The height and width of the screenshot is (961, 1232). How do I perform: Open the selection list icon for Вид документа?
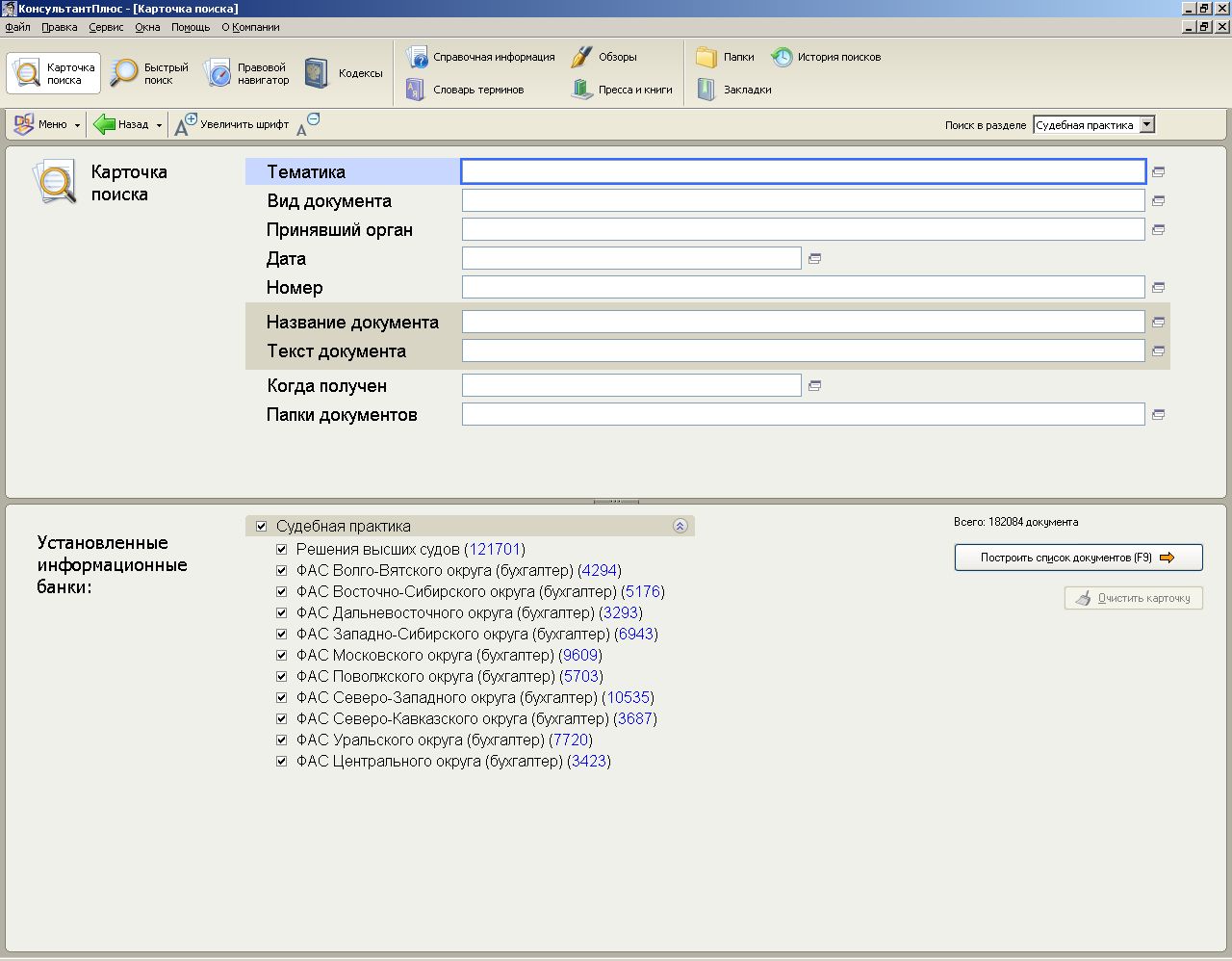pyautogui.click(x=1159, y=200)
